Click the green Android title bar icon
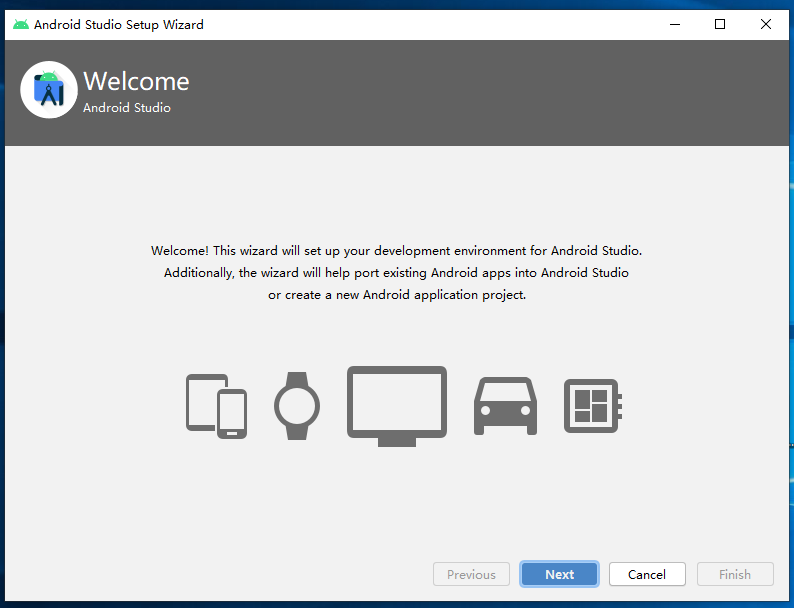 [21, 24]
